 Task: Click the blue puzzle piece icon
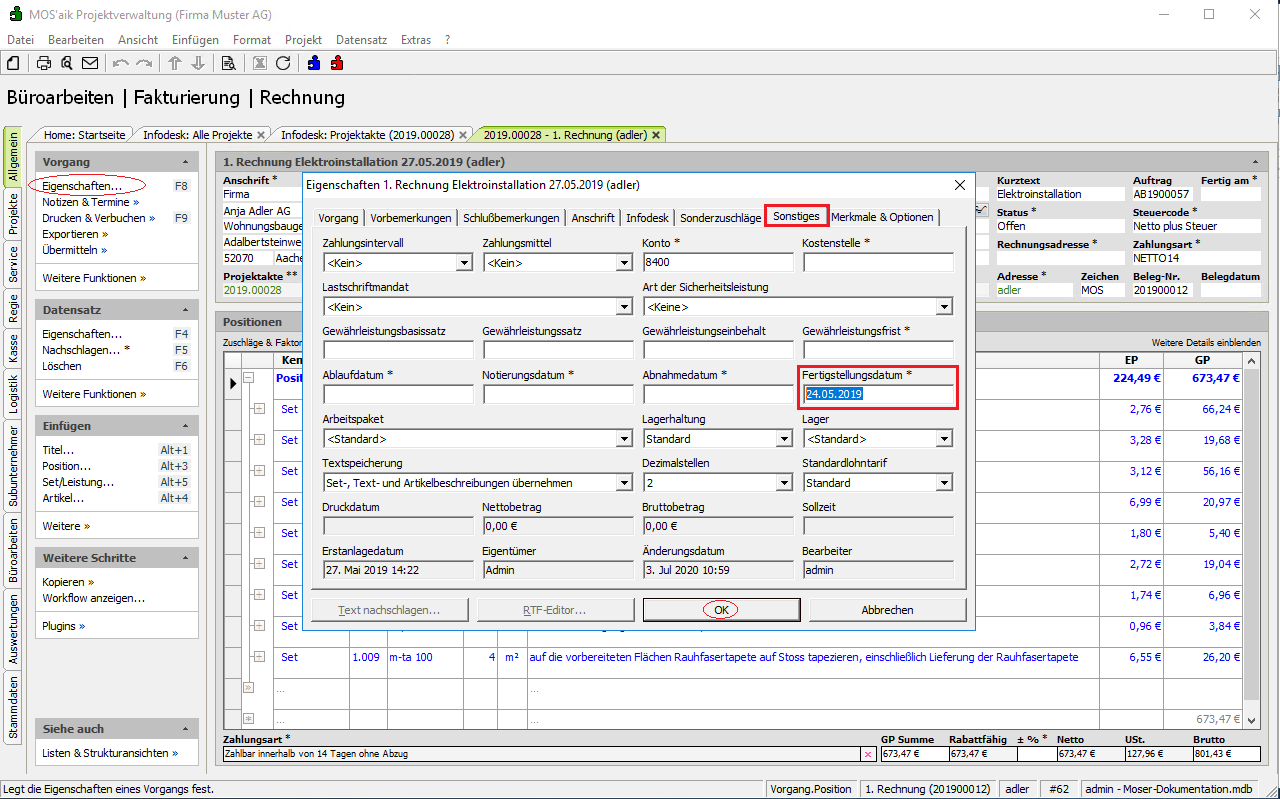(x=314, y=63)
